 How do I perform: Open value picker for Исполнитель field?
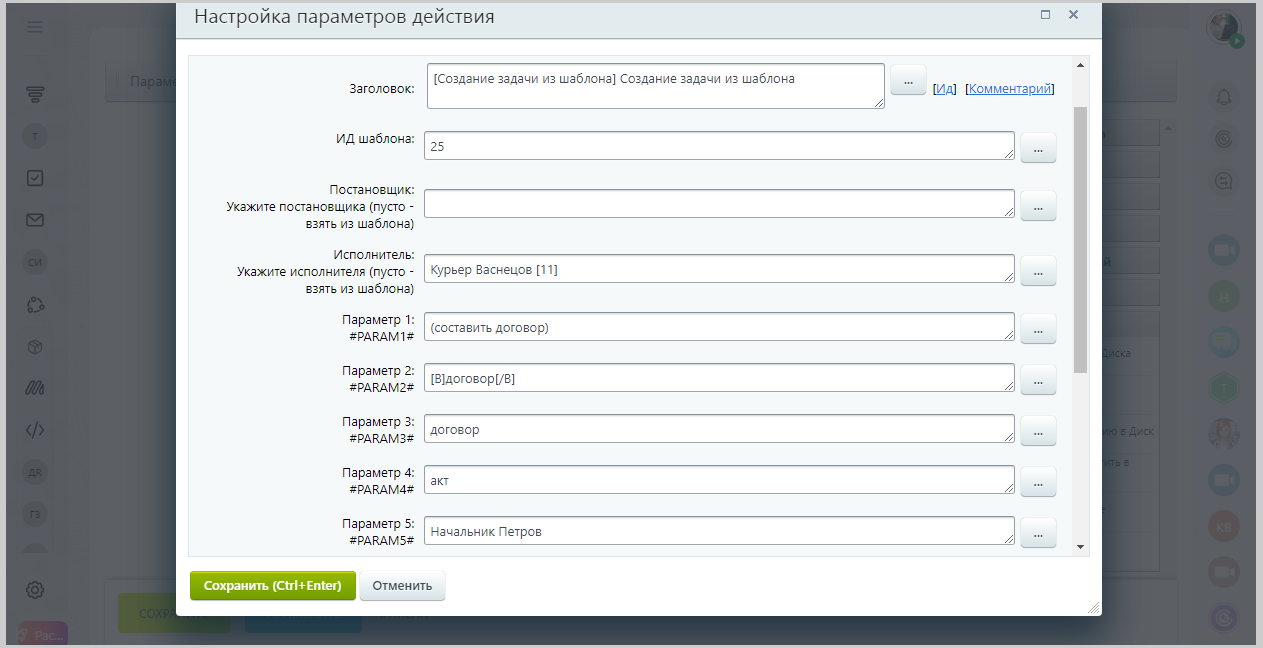point(1038,270)
